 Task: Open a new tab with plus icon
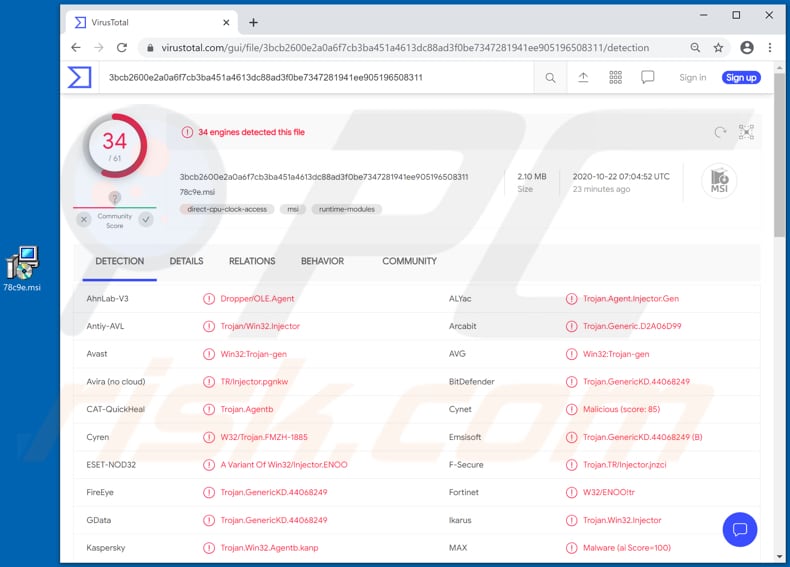[x=253, y=22]
